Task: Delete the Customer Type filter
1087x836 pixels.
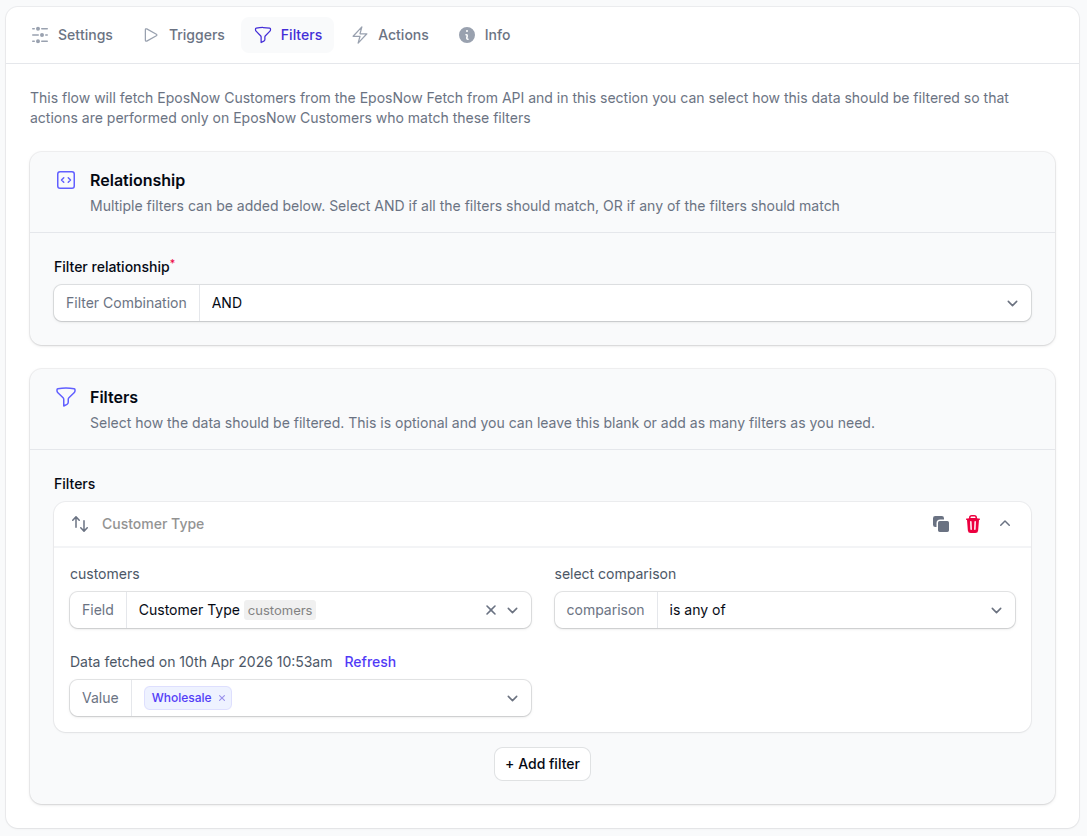Action: click(973, 524)
